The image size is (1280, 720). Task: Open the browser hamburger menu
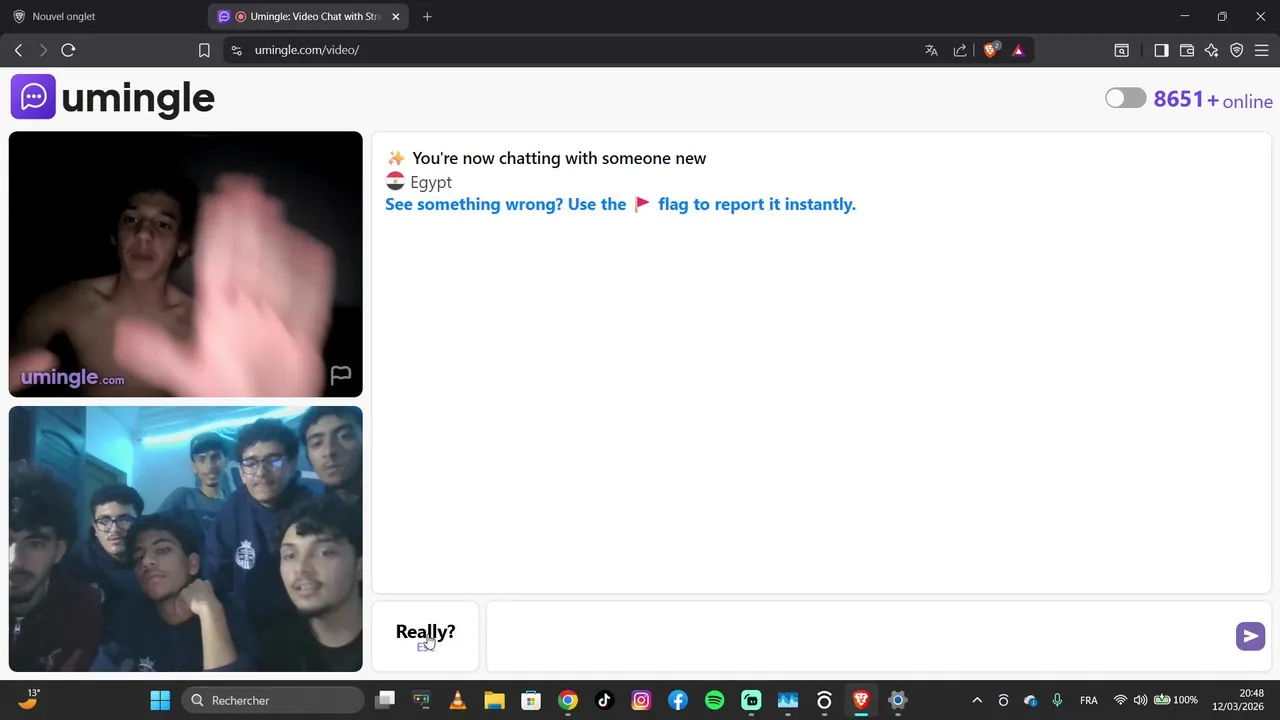tap(1262, 50)
